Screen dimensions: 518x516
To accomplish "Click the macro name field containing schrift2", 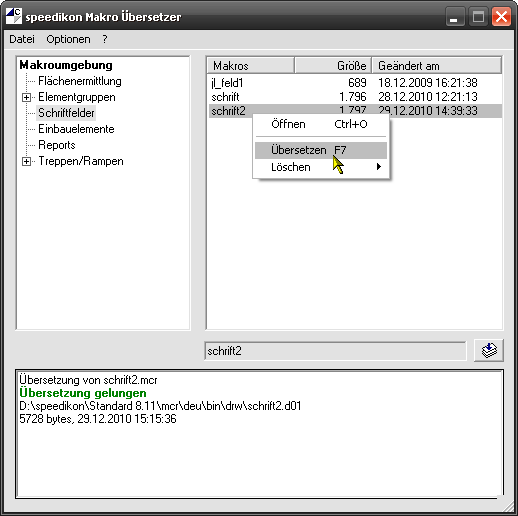I will (x=335, y=351).
